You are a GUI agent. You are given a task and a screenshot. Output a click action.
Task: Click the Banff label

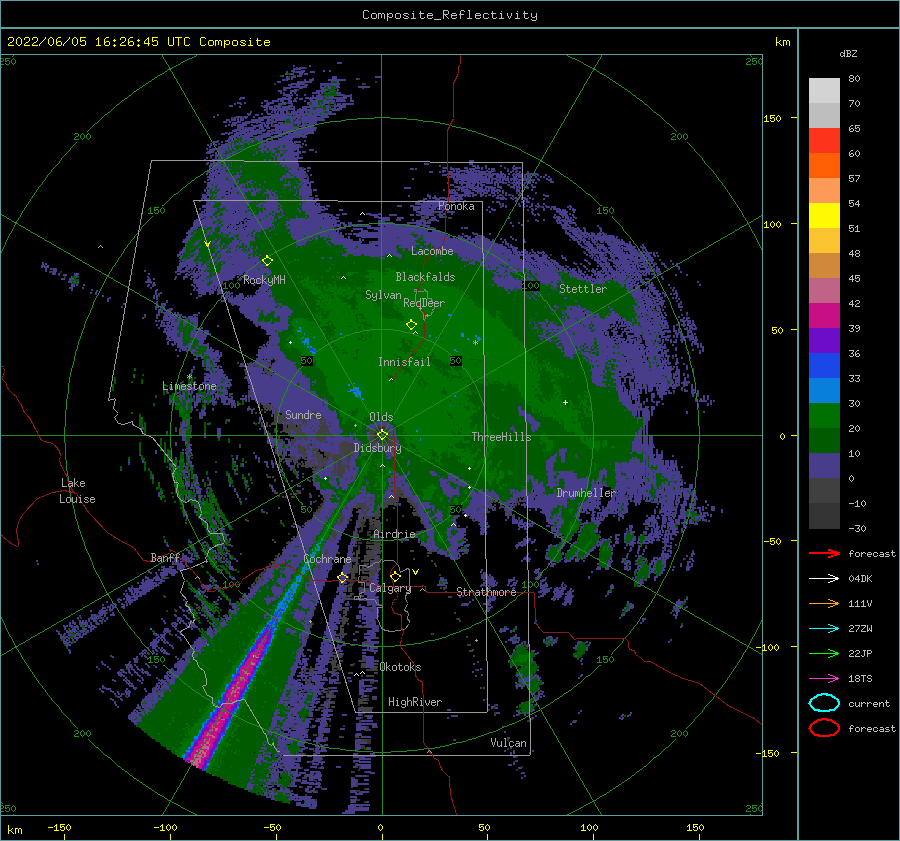tap(165, 557)
